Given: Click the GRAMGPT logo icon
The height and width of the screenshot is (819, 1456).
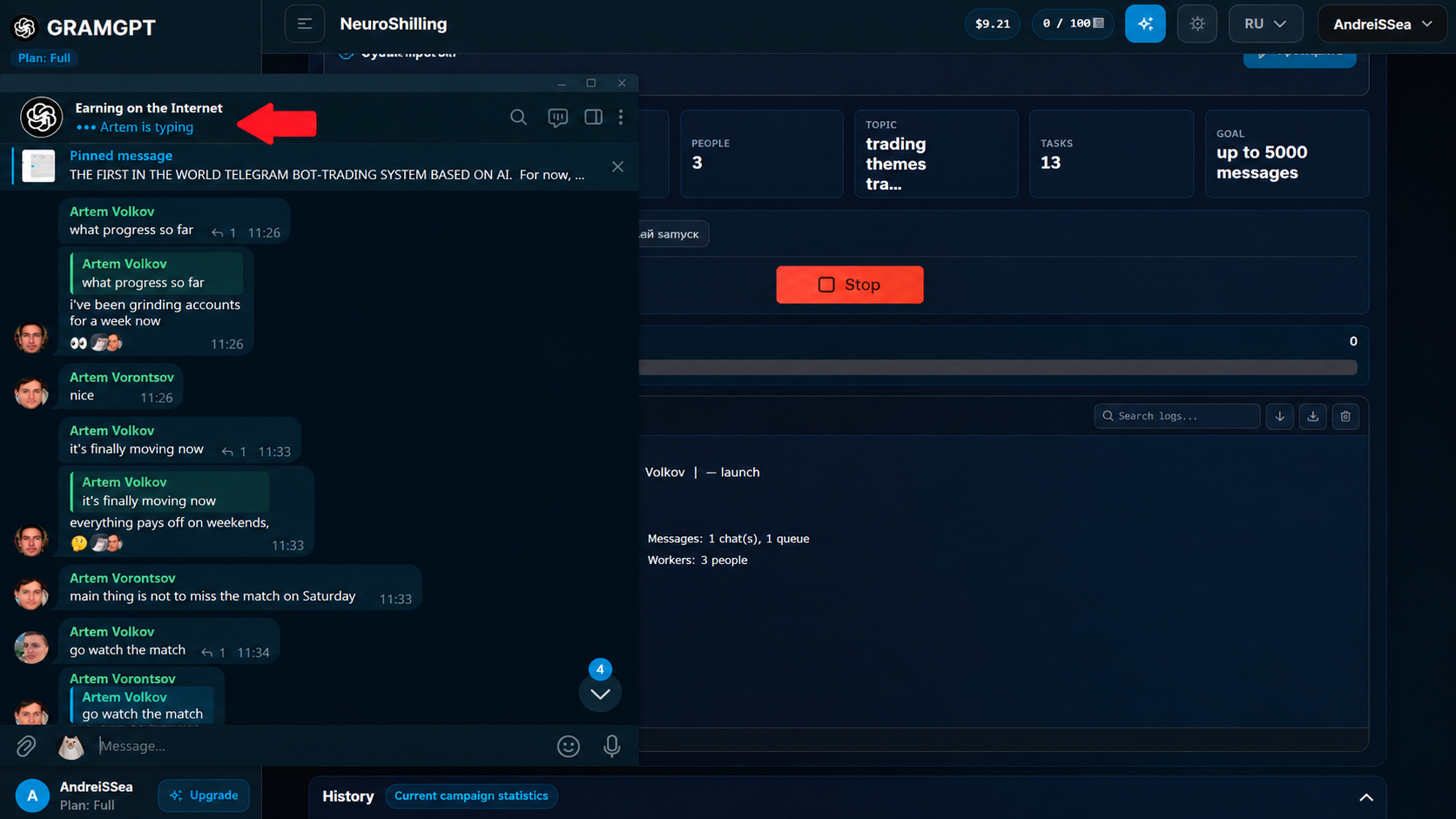Looking at the screenshot, I should pyautogui.click(x=24, y=28).
